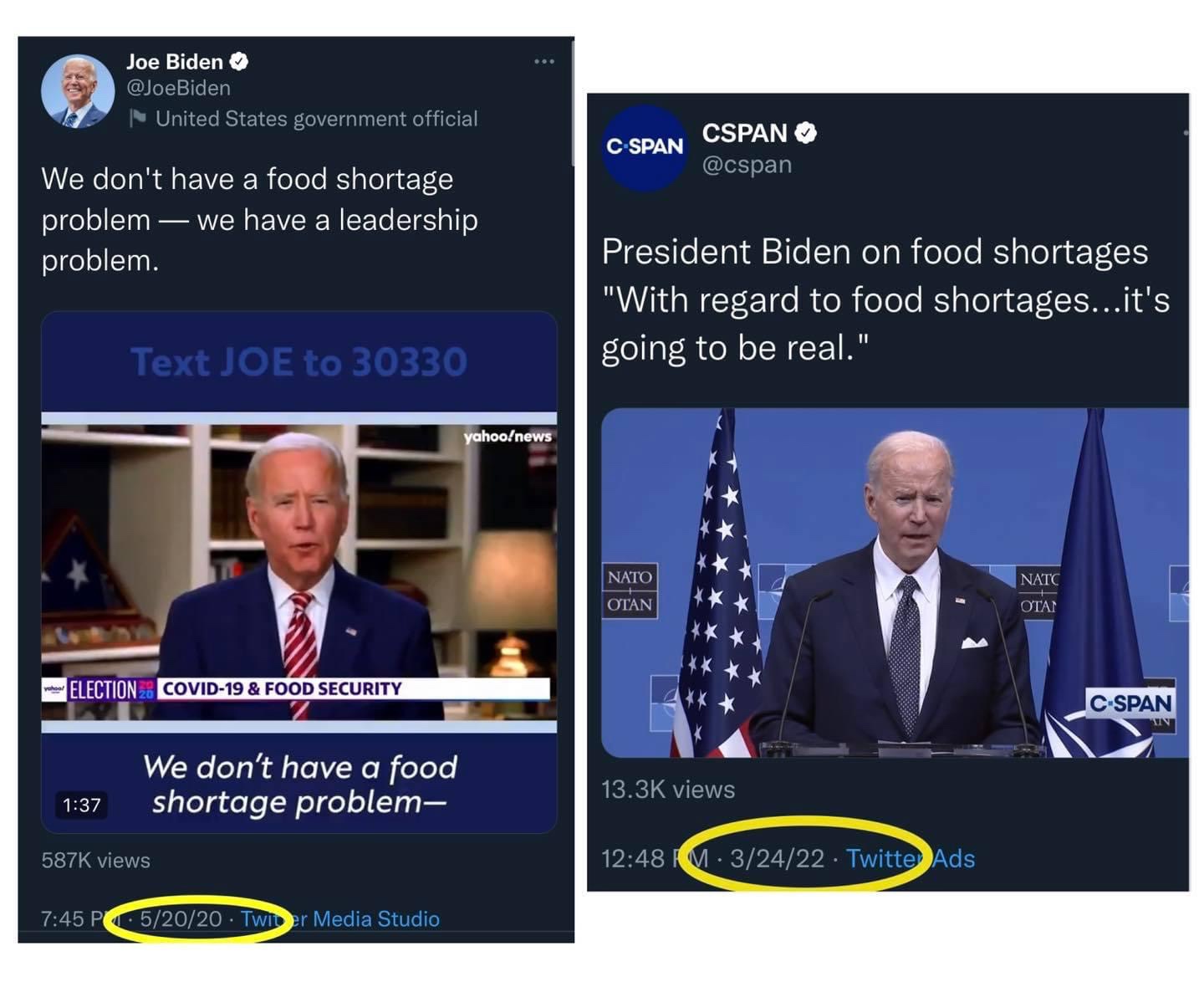Click the verified badge next to CSPAN
This screenshot has height=987, width=1204.
pos(805,133)
